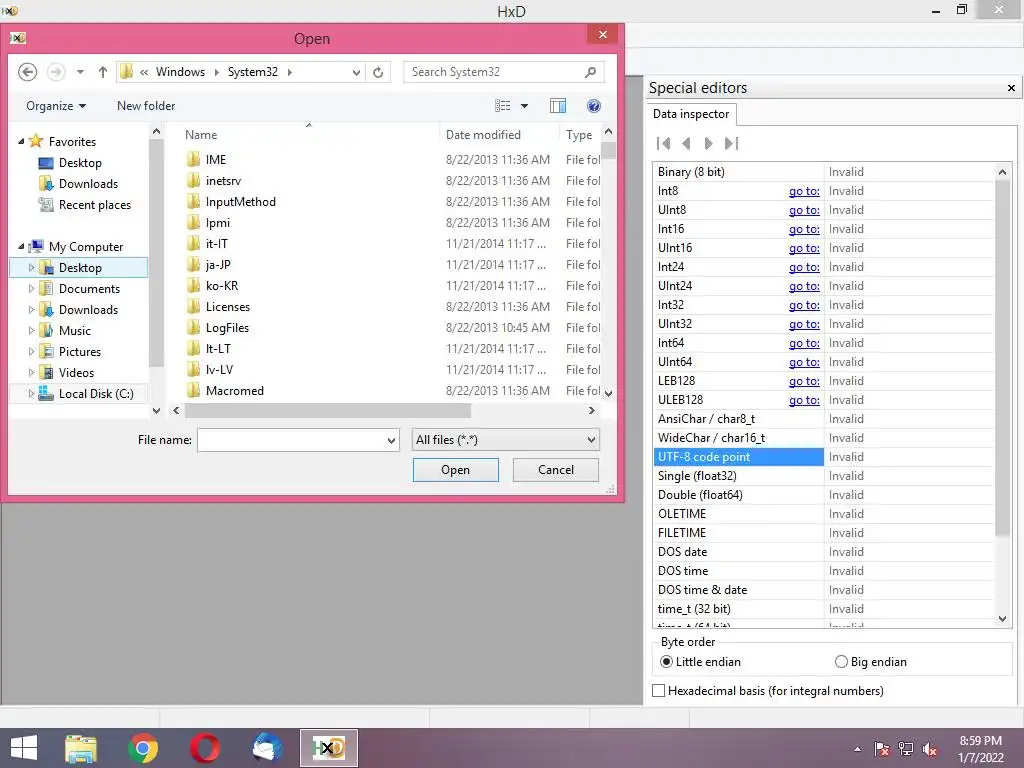Image resolution: width=1024 pixels, height=768 pixels.
Task: Open the dialog help icon
Action: pyautogui.click(x=594, y=106)
